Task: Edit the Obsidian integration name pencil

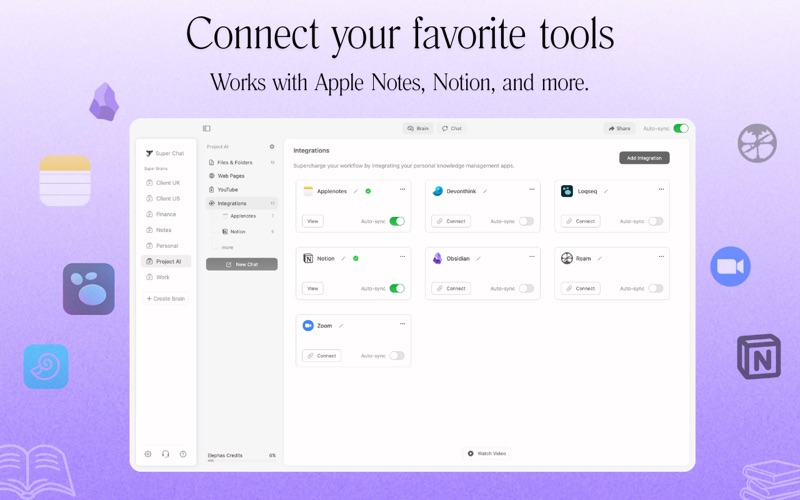Action: click(x=478, y=259)
